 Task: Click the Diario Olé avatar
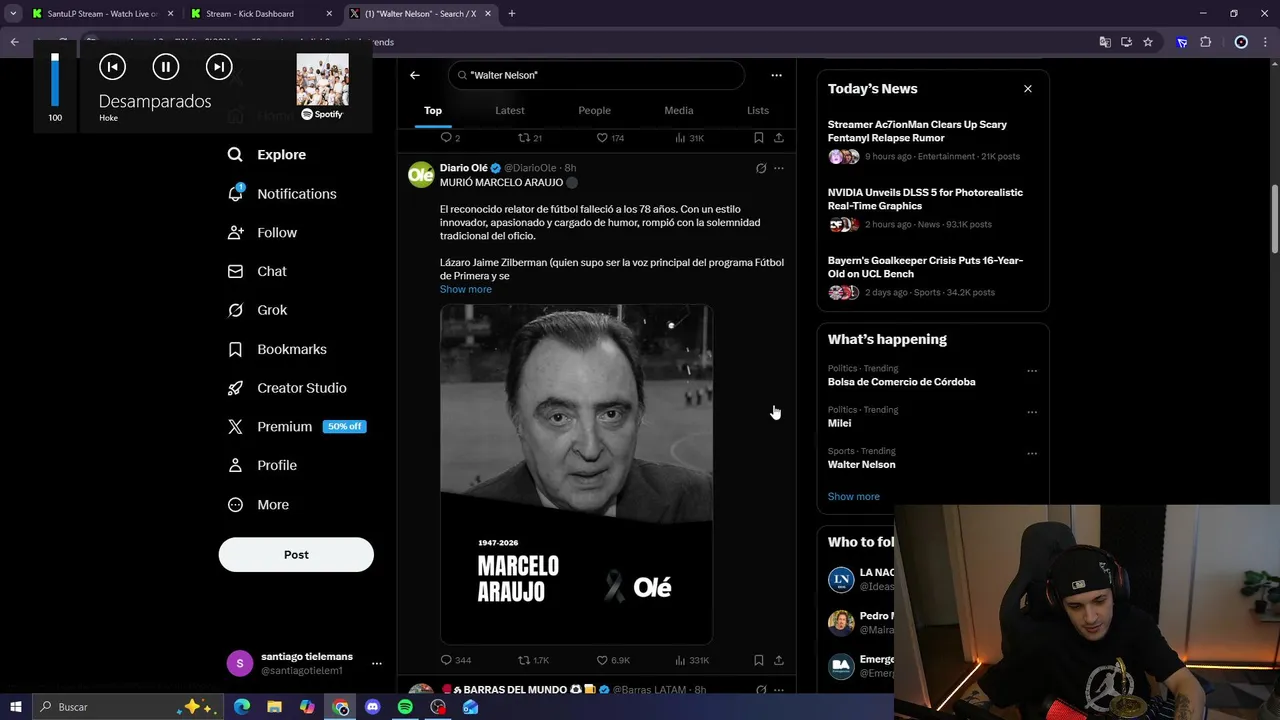(x=421, y=175)
